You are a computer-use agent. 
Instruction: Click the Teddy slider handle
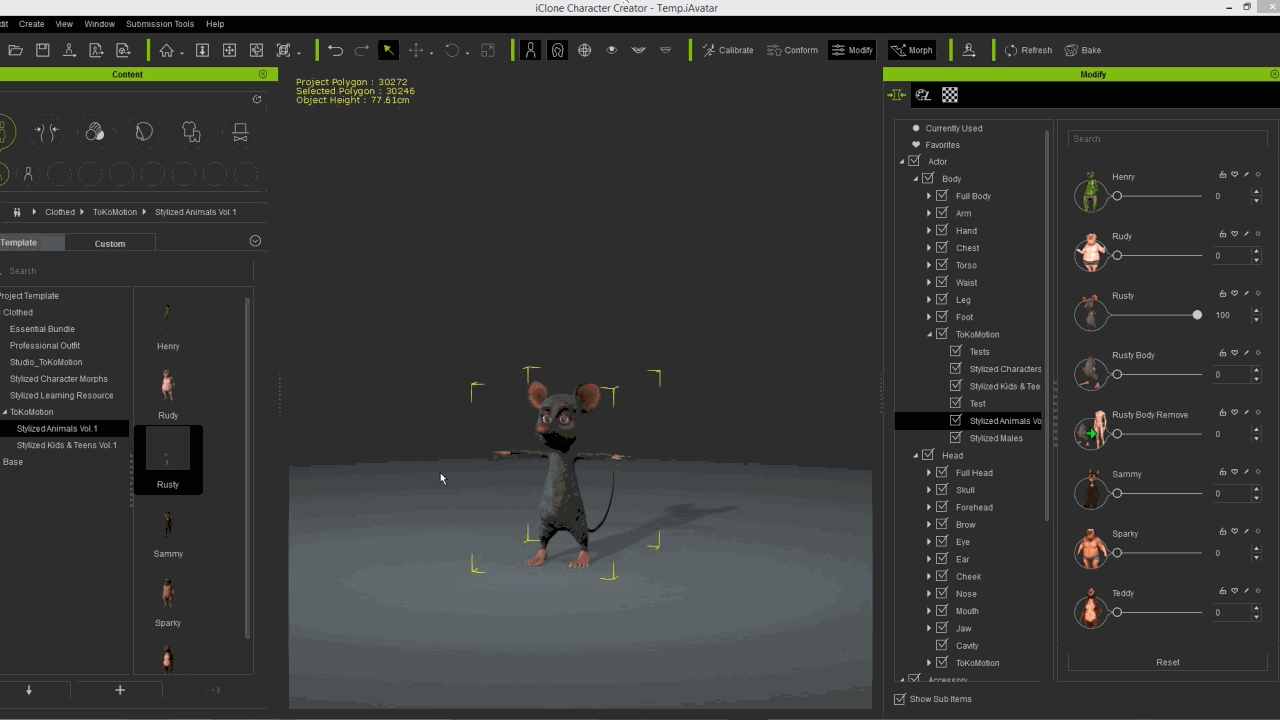point(1117,612)
